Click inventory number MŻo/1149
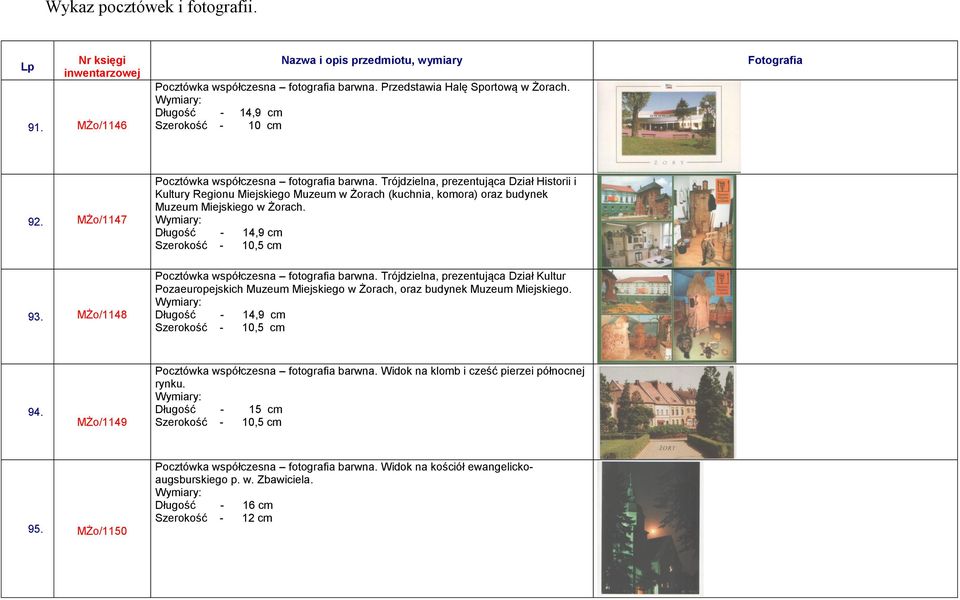 coord(102,422)
